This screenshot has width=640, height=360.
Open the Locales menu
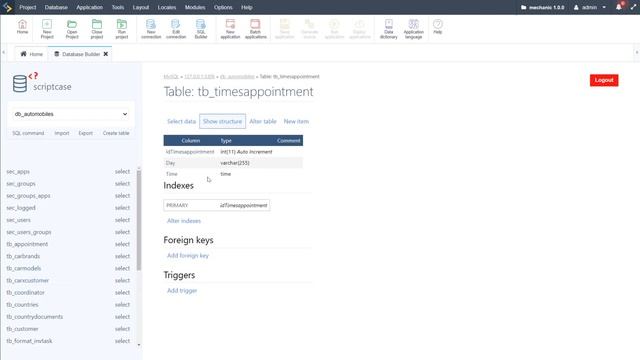(x=167, y=7)
